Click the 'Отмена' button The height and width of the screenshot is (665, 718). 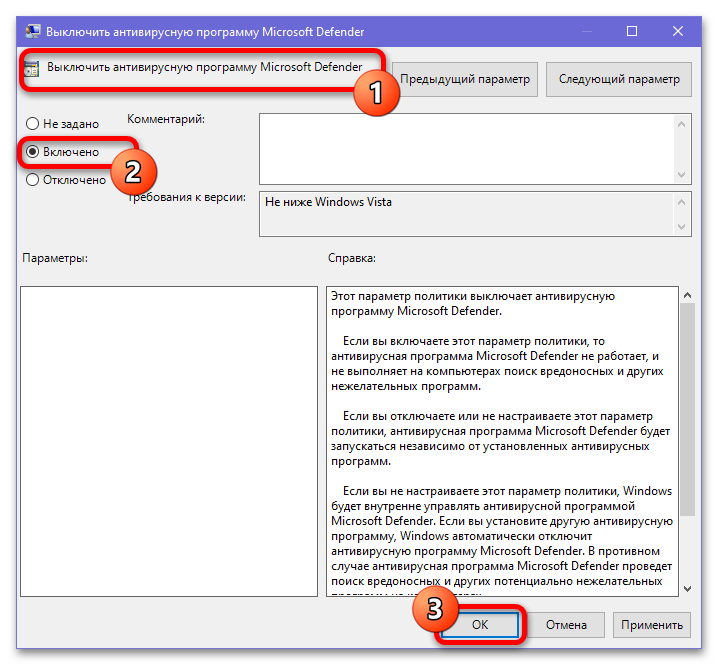[x=566, y=625]
